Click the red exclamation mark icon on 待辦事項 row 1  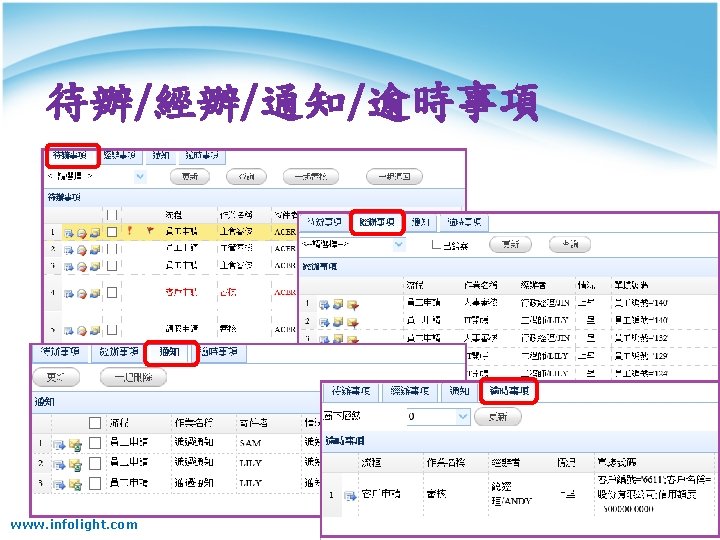click(x=130, y=231)
